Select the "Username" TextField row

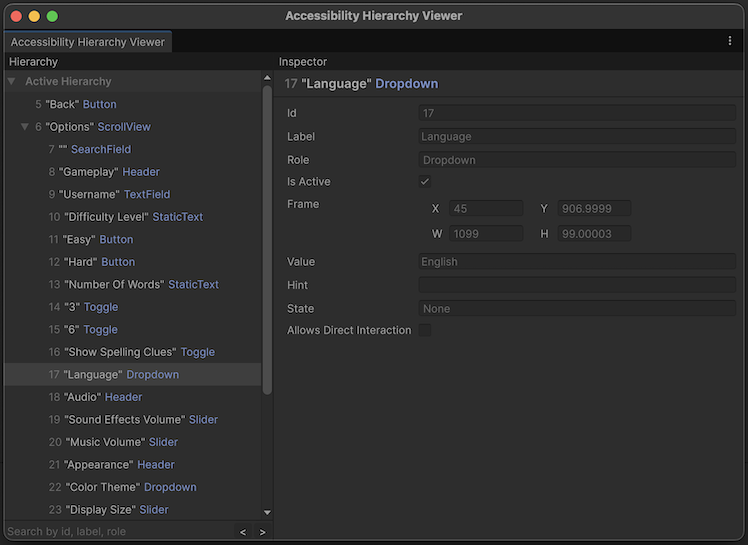133,194
